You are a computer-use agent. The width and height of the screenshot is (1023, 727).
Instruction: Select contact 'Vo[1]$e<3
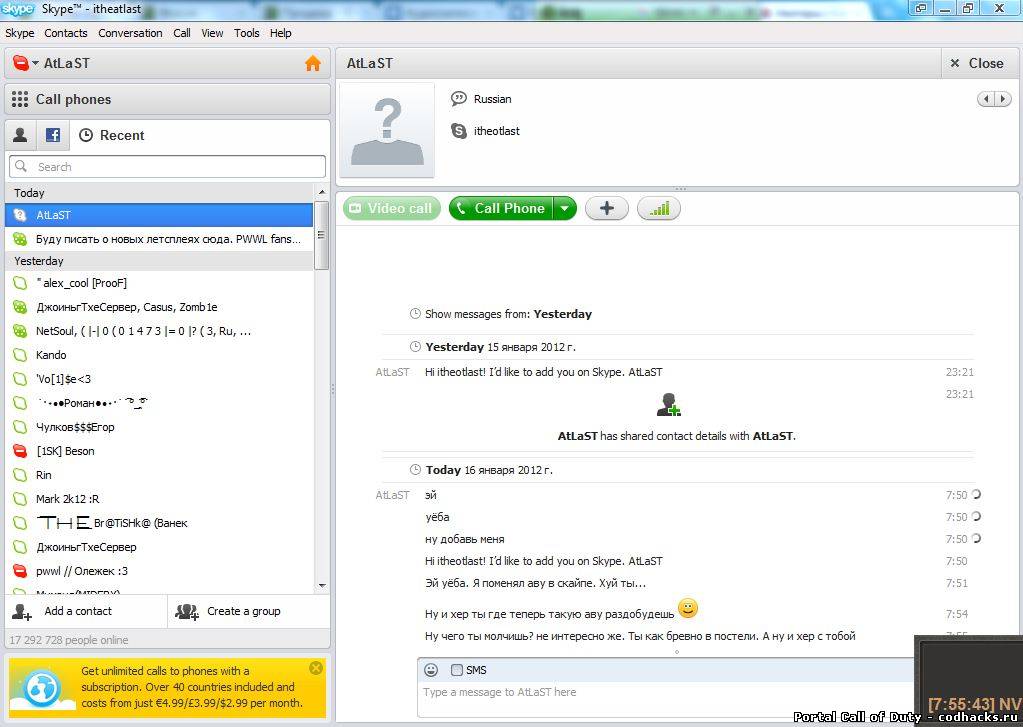(159, 379)
